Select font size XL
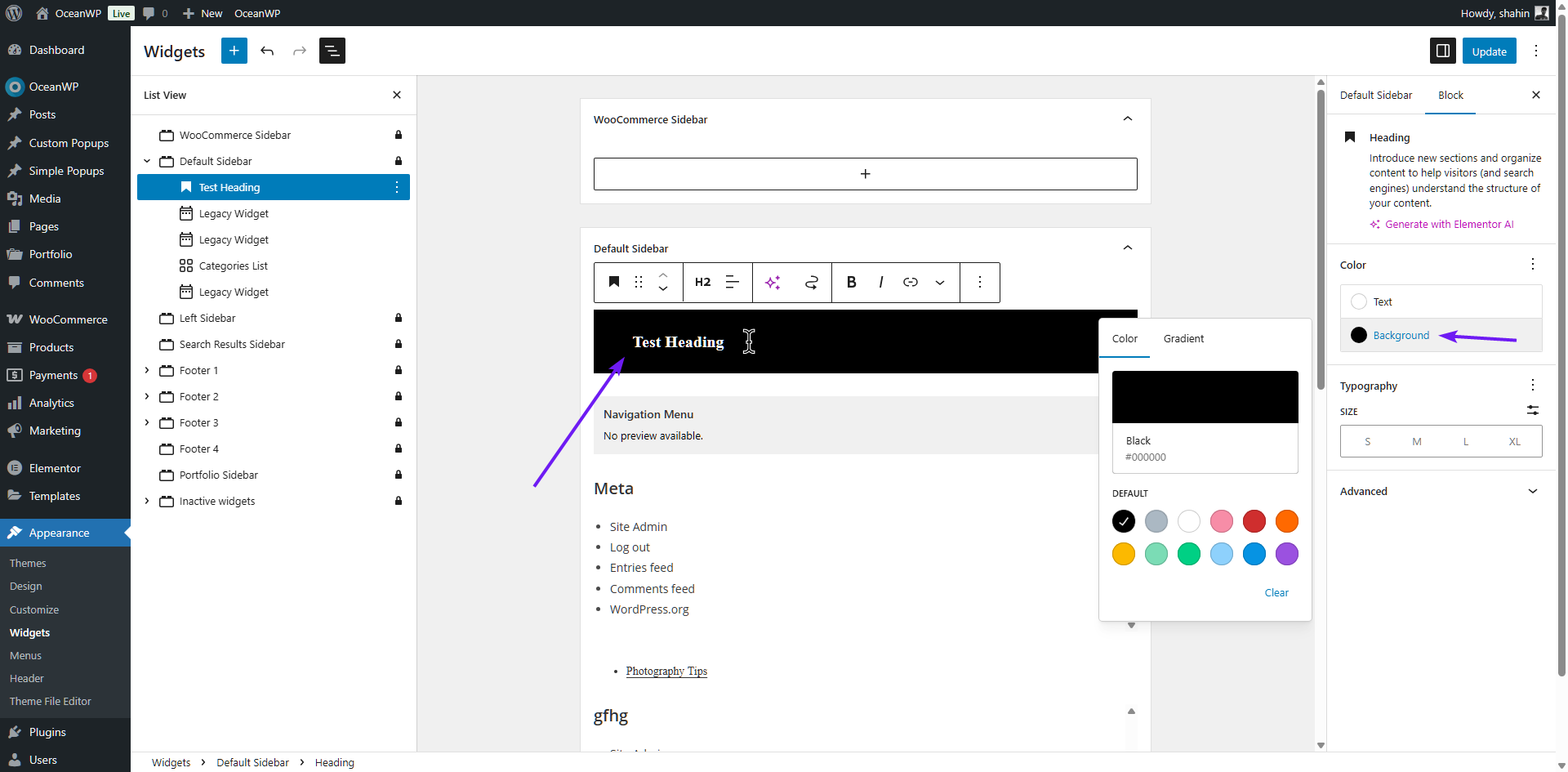Viewport: 1568px width, 772px height. [x=1515, y=441]
